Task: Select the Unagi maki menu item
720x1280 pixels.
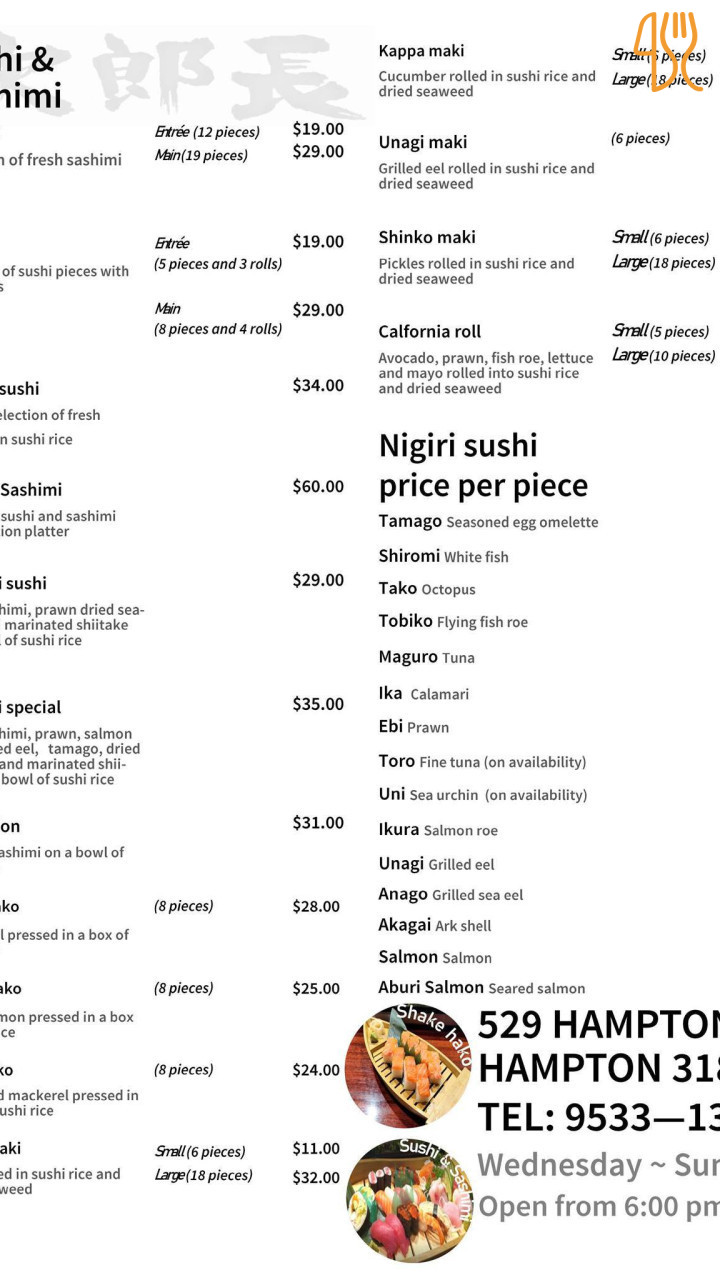Action: click(x=422, y=142)
